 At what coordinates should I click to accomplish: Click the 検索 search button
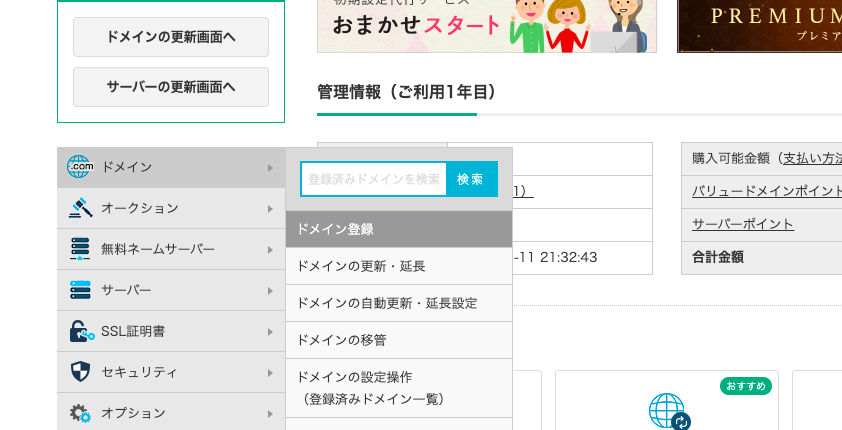[x=471, y=179]
